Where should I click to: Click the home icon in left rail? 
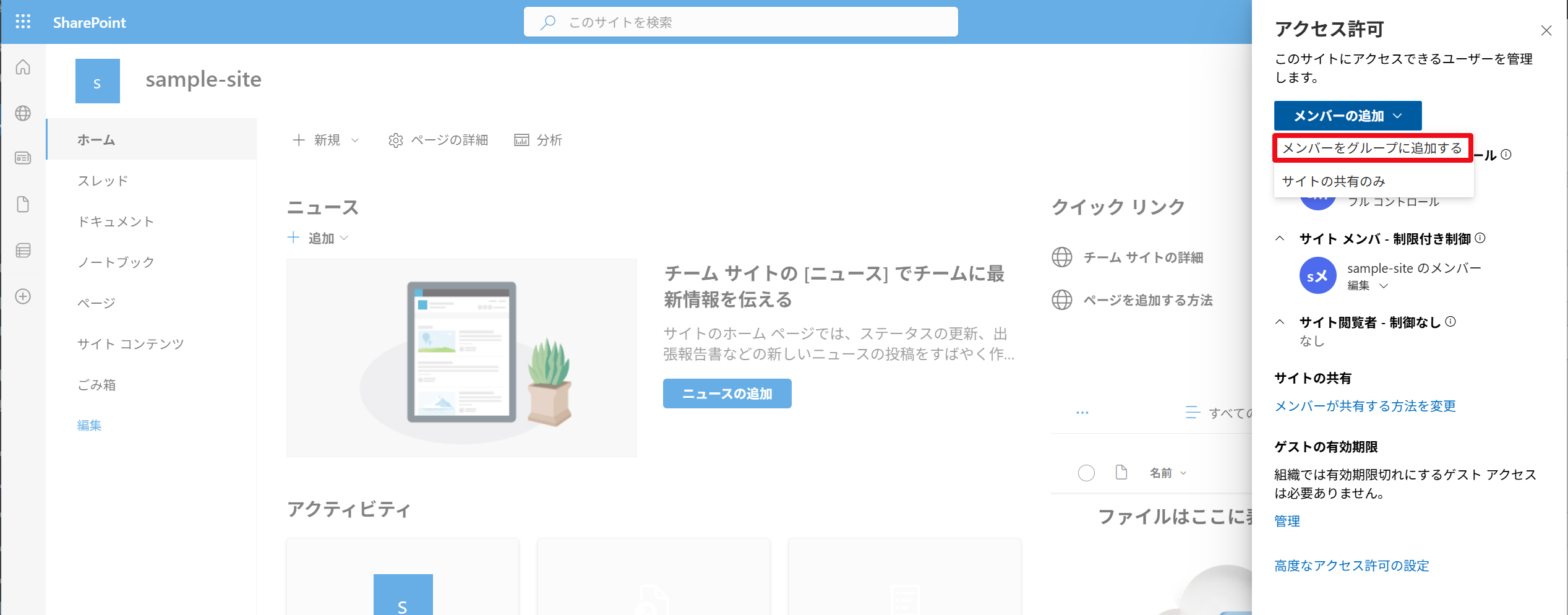click(23, 67)
